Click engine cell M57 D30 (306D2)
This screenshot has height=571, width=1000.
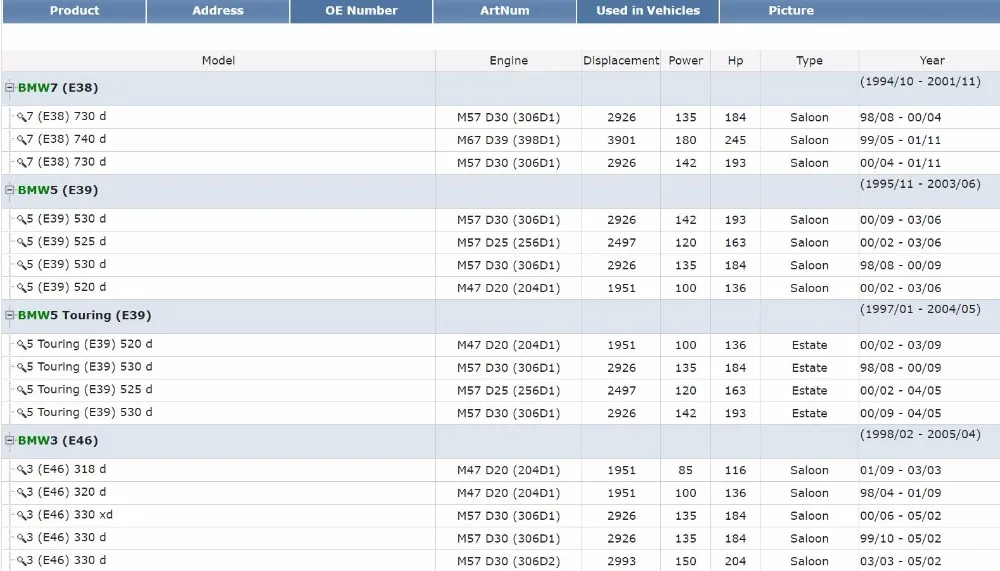[x=508, y=561]
